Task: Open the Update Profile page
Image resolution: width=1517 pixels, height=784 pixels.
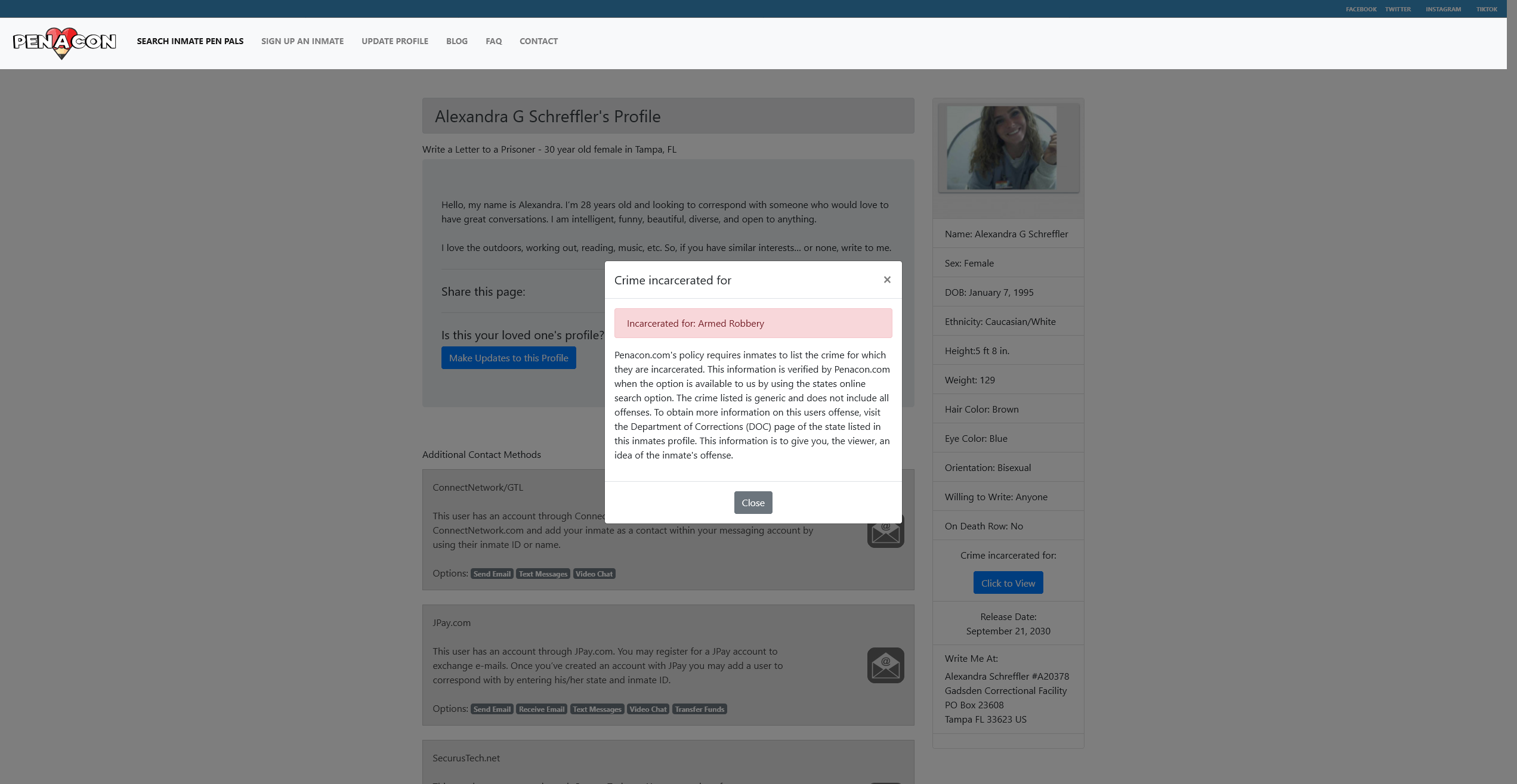Action: 394,41
